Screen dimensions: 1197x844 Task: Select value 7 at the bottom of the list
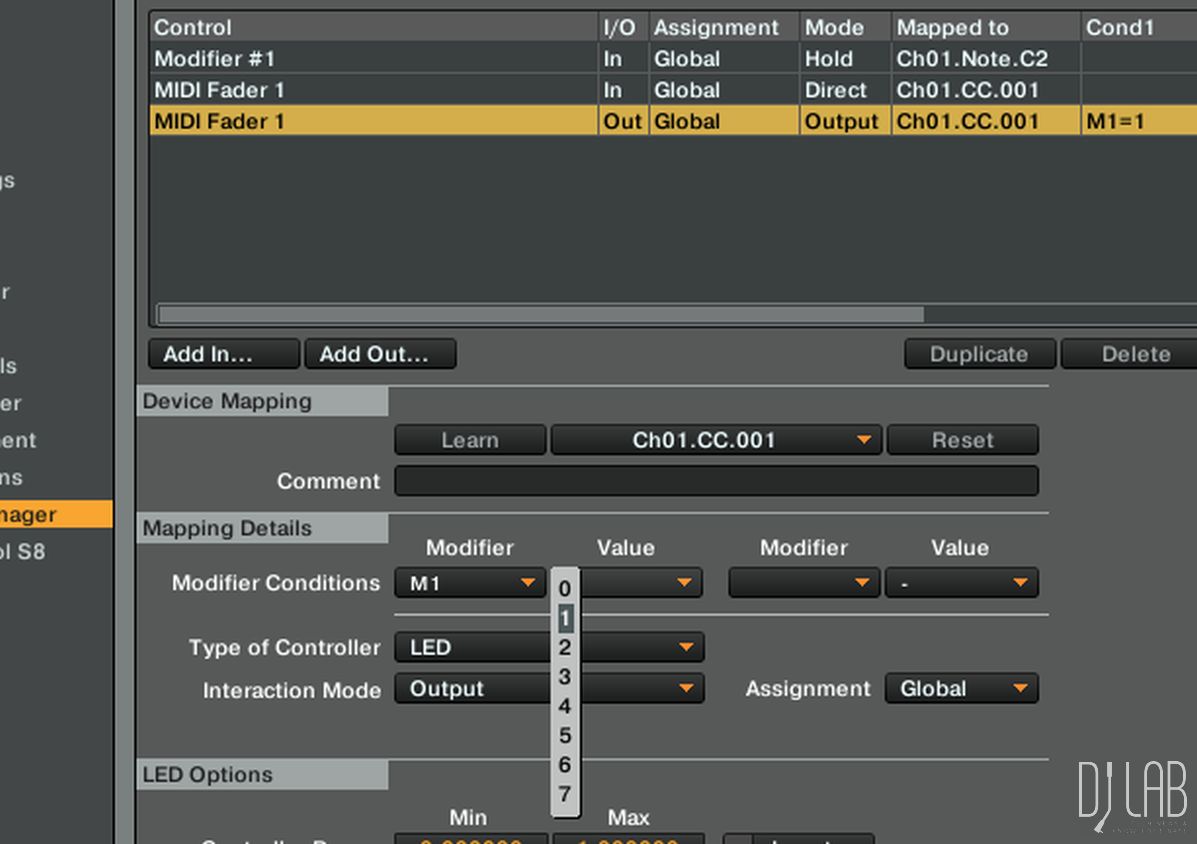565,795
